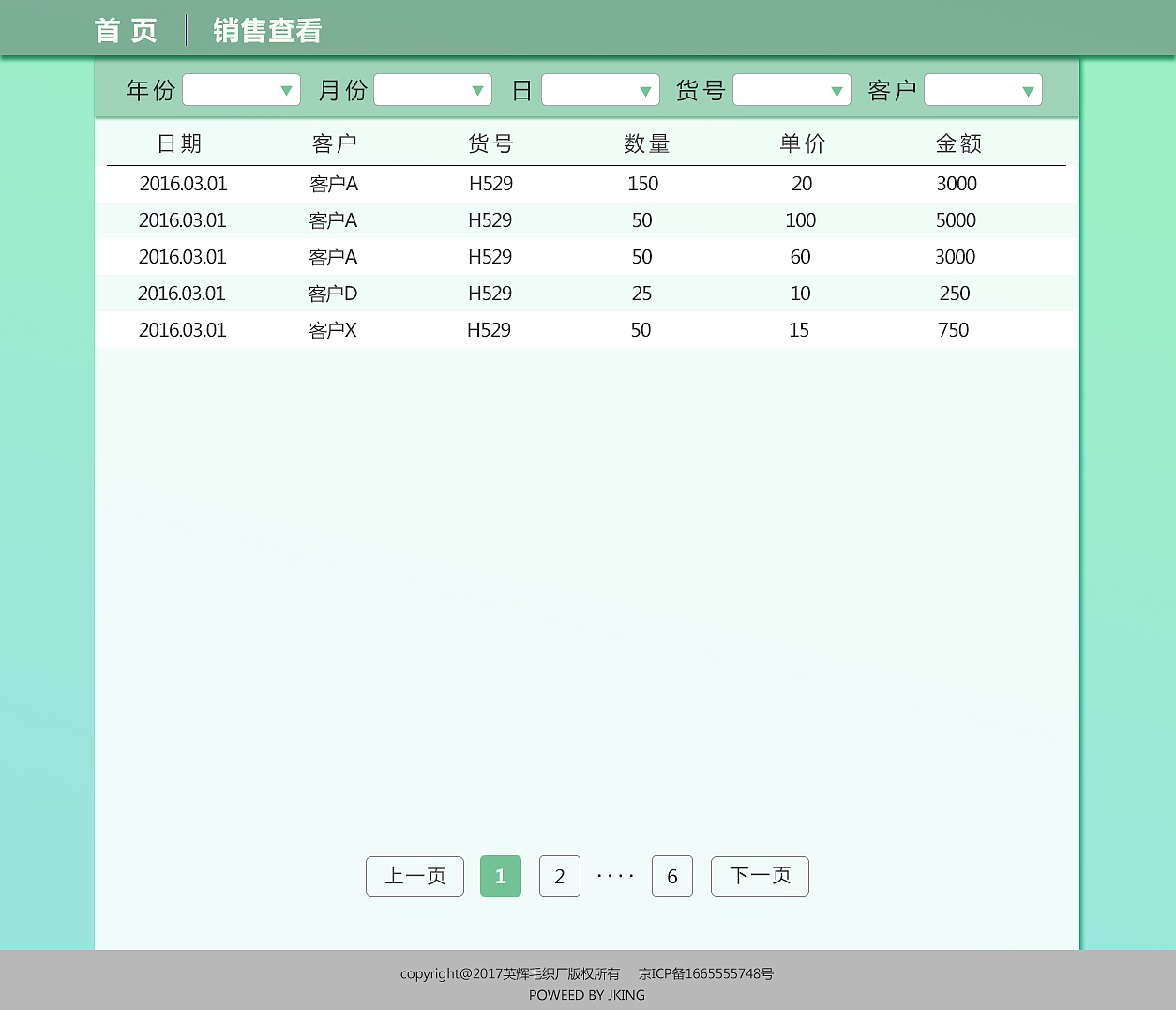Screen dimensions: 1176x1010
Task: Click amount 250 cell
Action: 955,294
